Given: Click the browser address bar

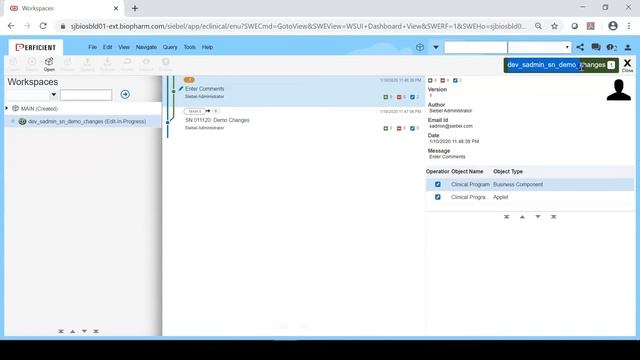Looking at the screenshot, I should [298, 26].
